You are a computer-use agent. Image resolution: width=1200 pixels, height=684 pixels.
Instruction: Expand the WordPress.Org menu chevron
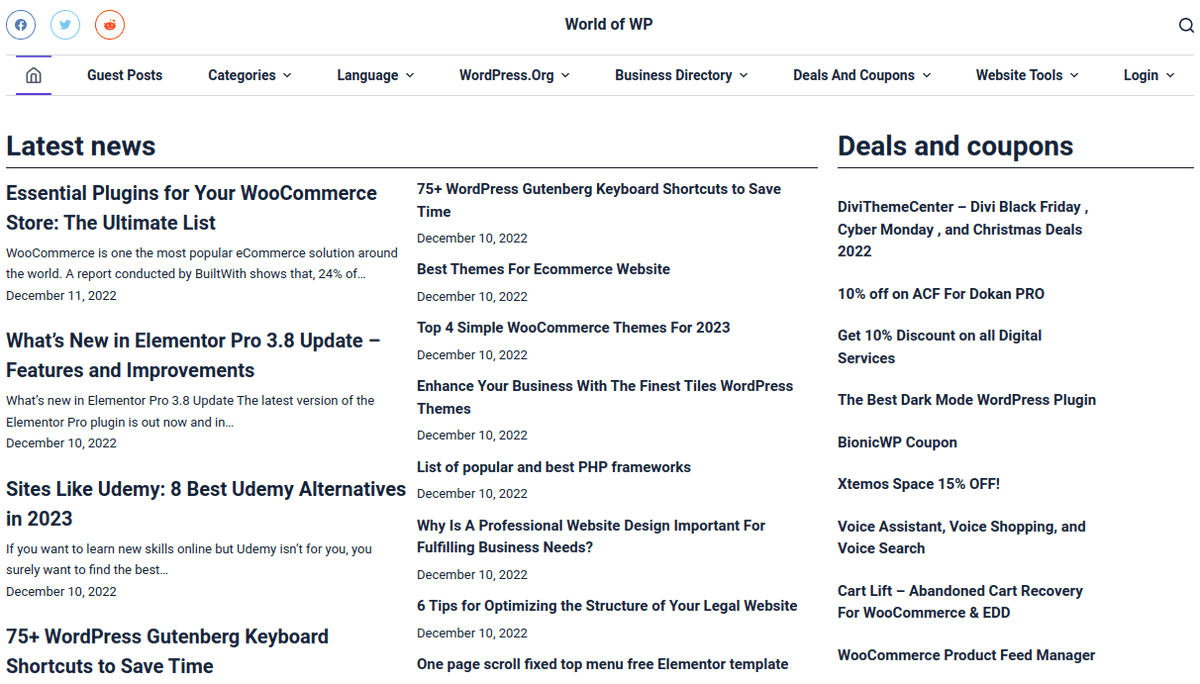[565, 75]
